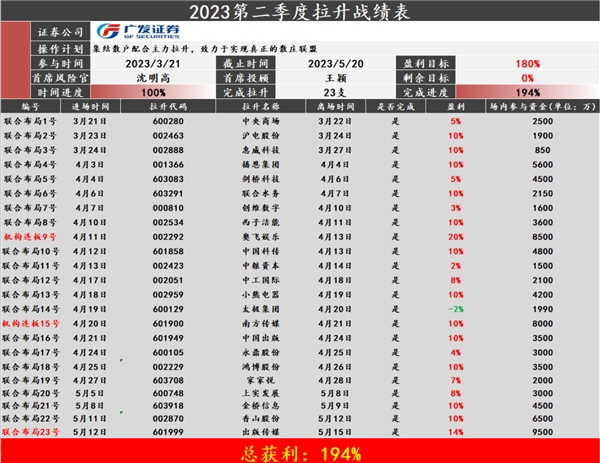The width and height of the screenshot is (600, 463).
Task: Select stock code 002463
Action: coord(168,136)
